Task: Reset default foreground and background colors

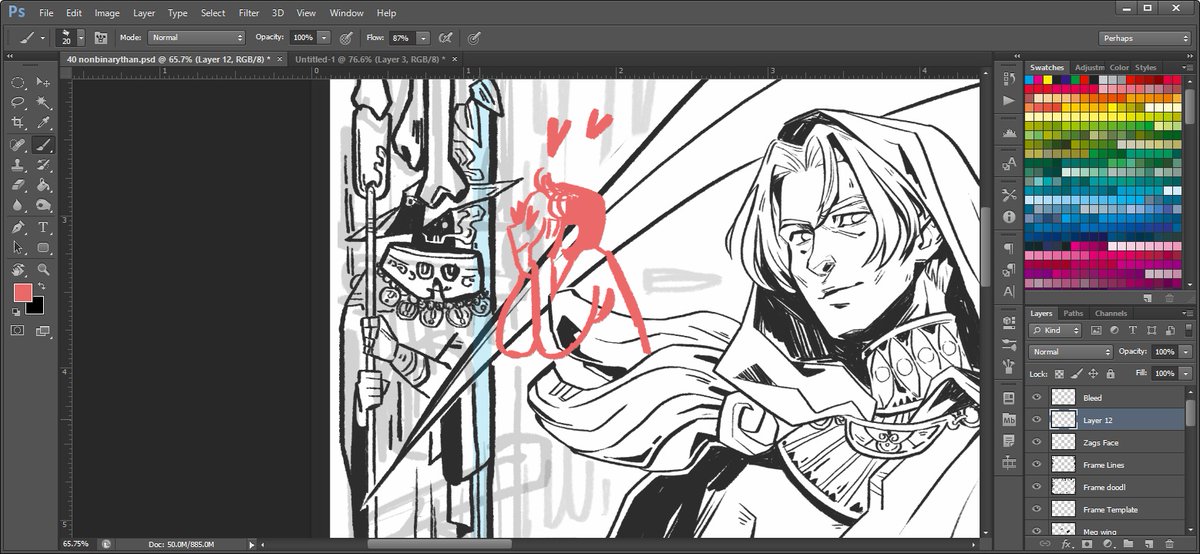Action: click(17, 311)
